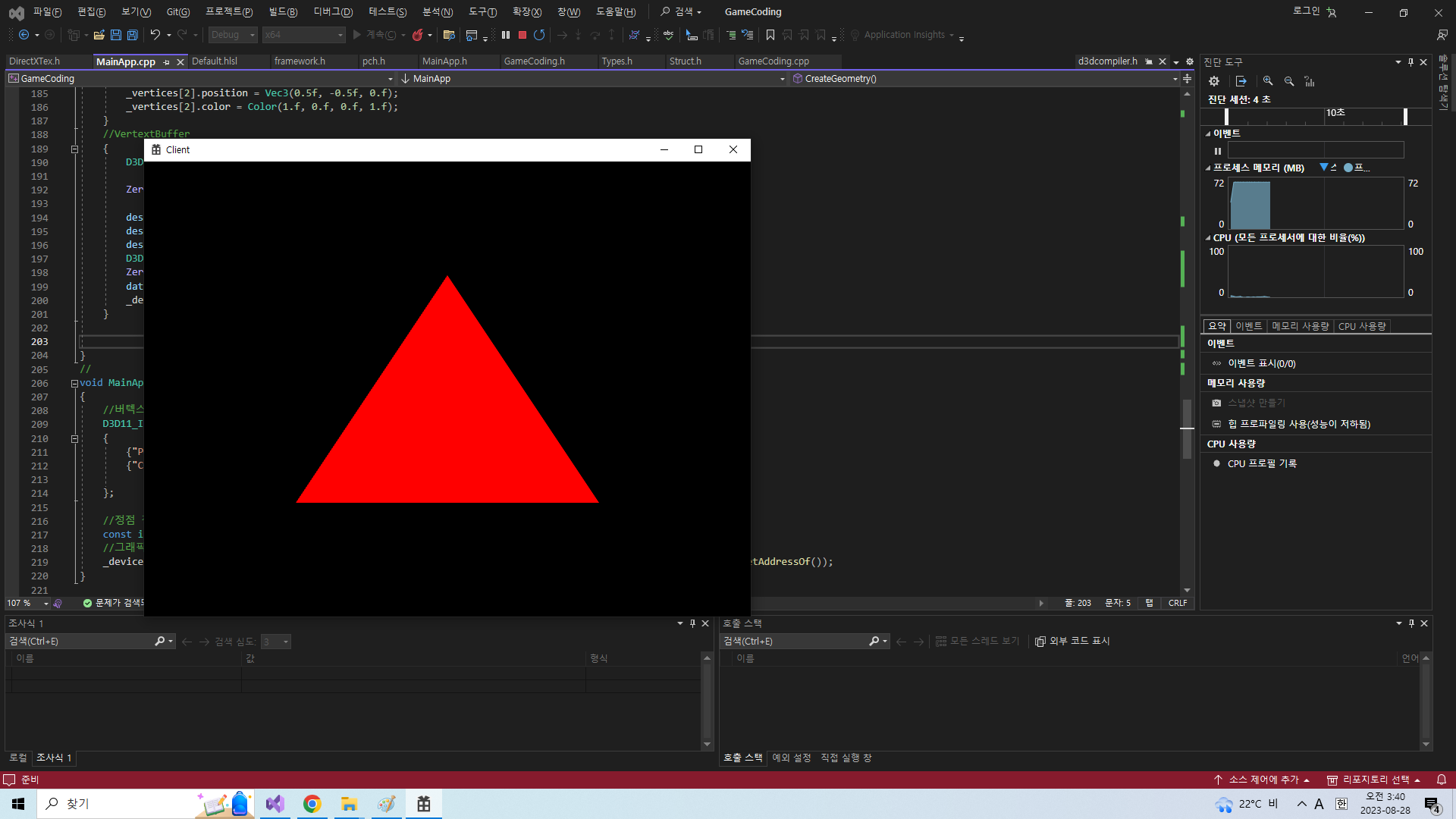
Task: Pin the Diagnostic Tools panel
Action: click(x=1410, y=62)
